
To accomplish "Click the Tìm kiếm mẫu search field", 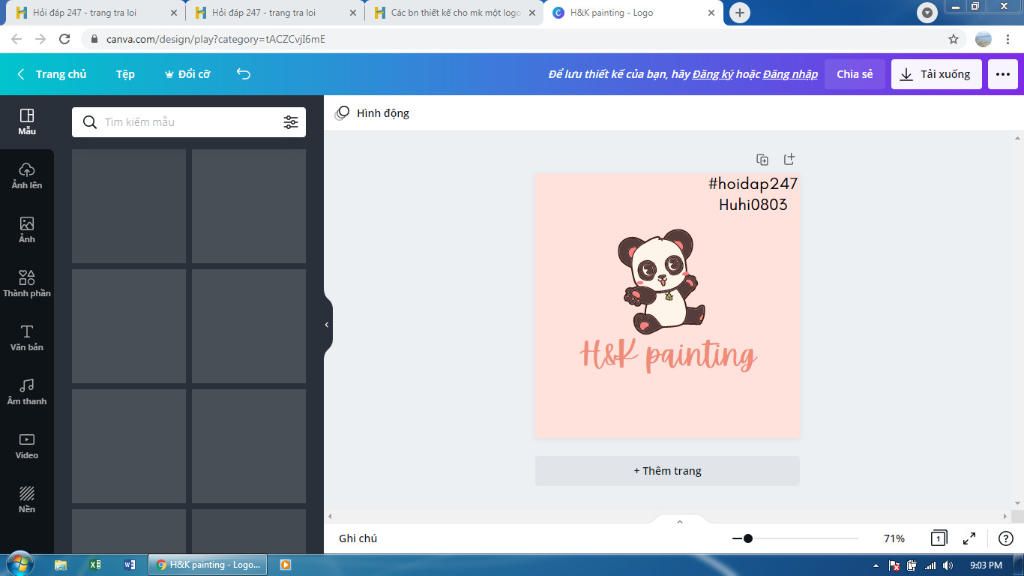I will coord(189,122).
